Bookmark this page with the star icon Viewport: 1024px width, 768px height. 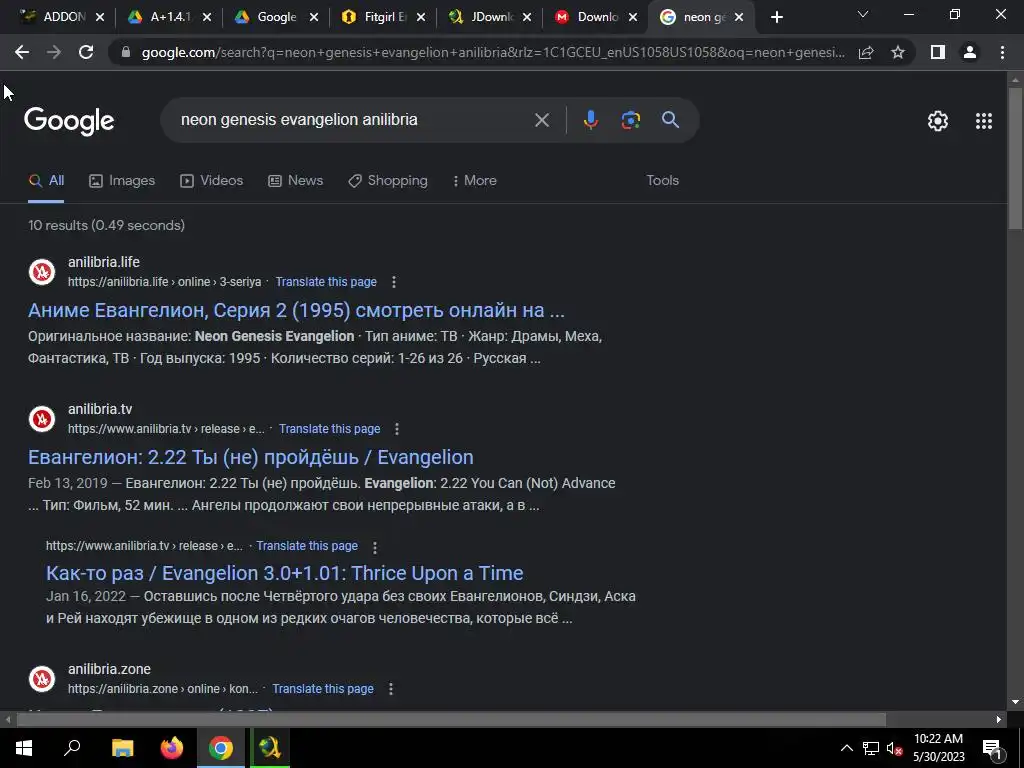[898, 52]
